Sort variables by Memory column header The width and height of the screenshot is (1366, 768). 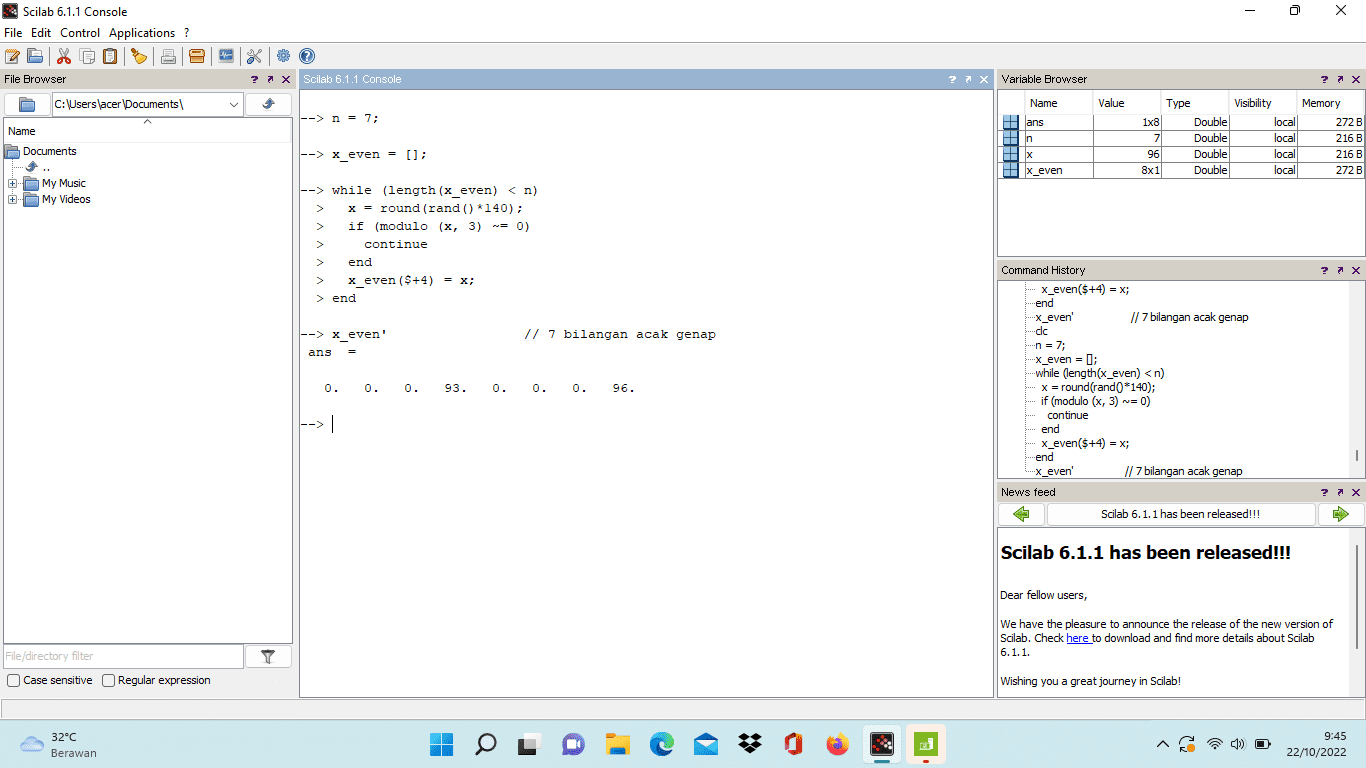click(x=1331, y=103)
